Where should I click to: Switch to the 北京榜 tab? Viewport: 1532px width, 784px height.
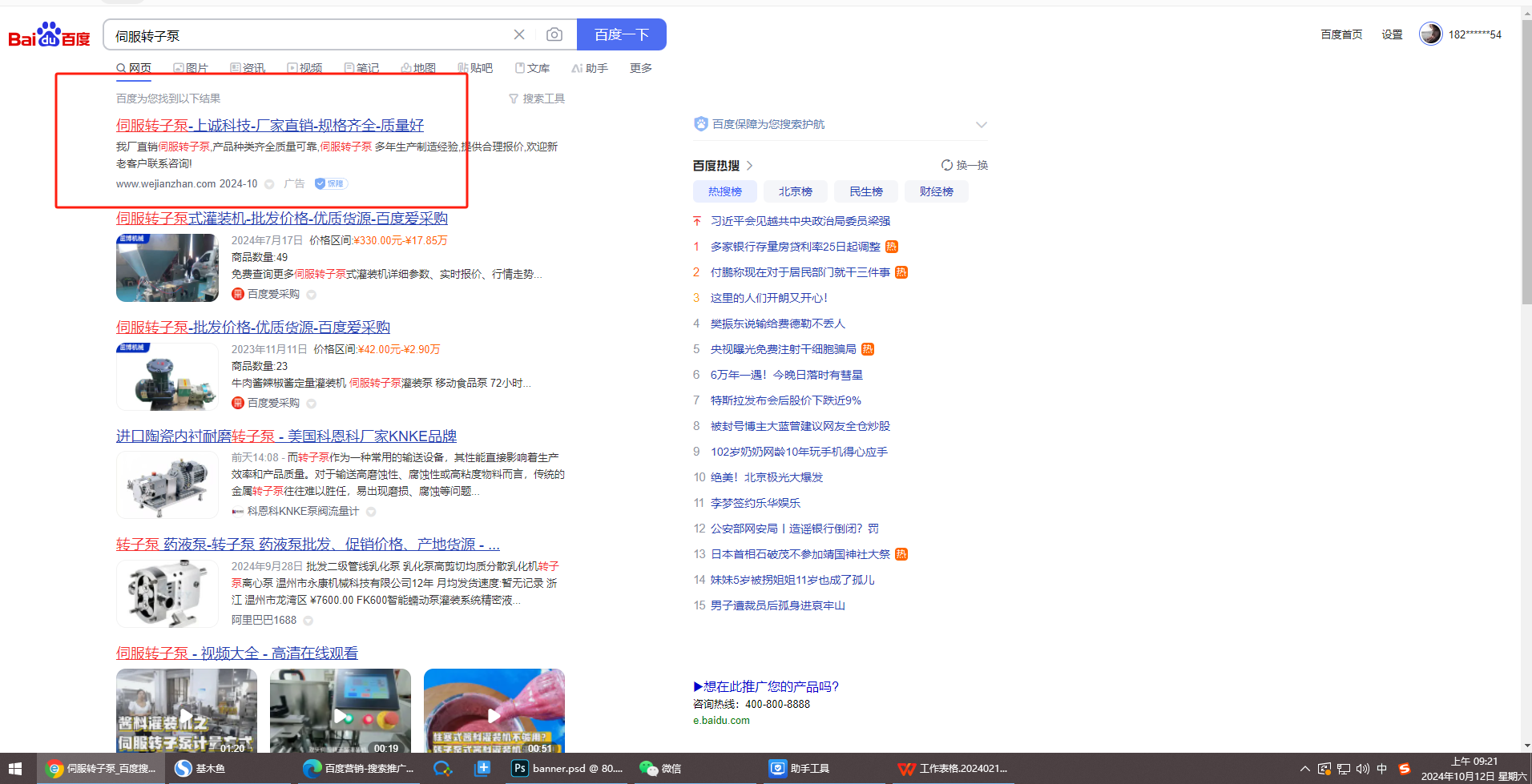(795, 191)
